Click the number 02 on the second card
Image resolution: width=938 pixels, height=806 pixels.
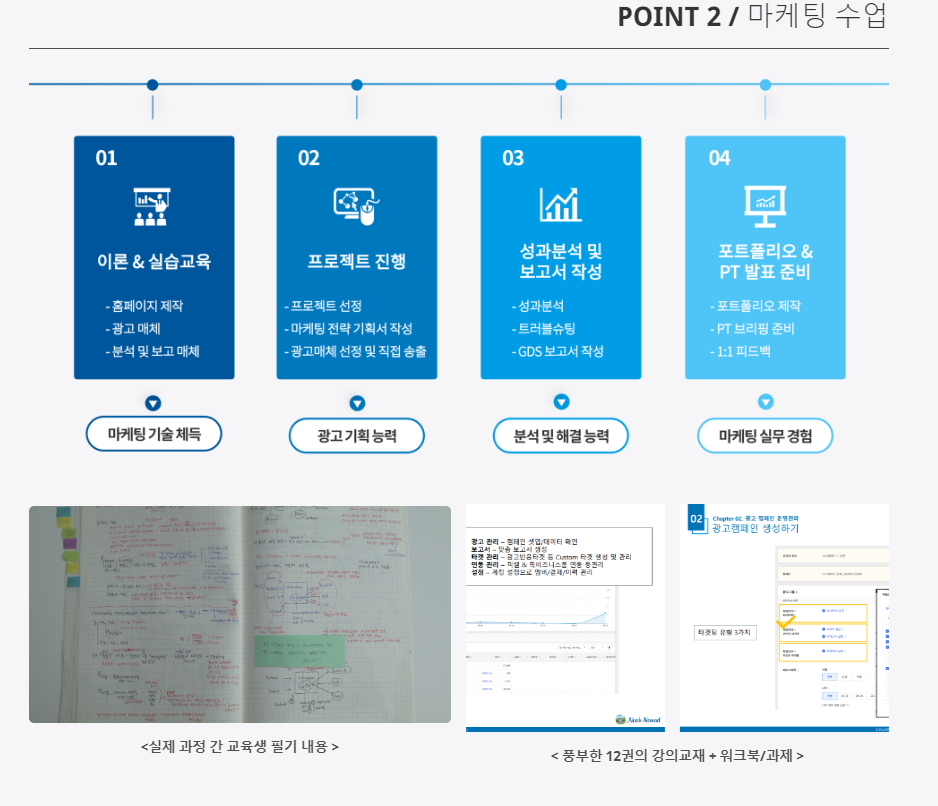coord(309,158)
